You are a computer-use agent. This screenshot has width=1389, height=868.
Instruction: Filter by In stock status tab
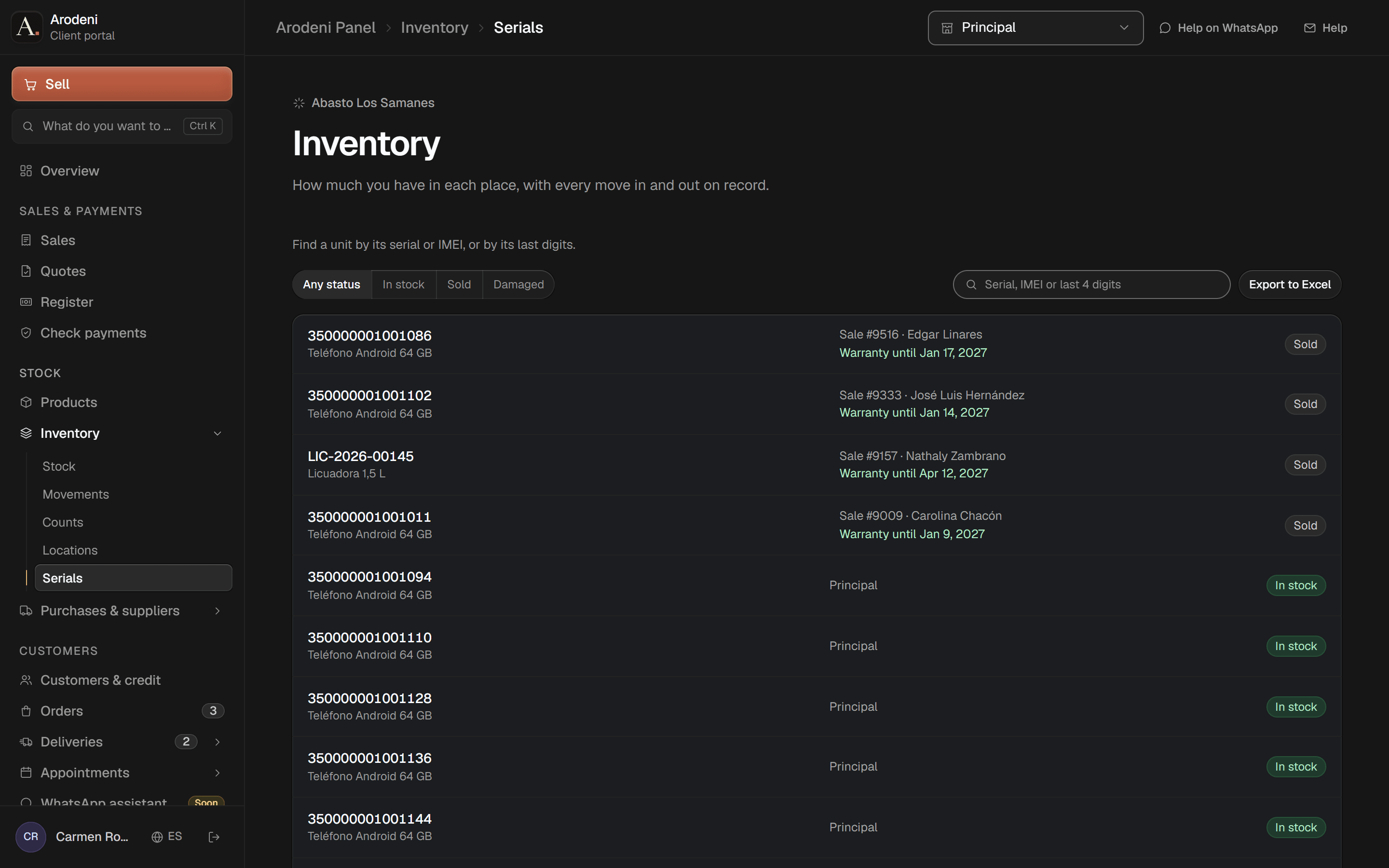404,285
